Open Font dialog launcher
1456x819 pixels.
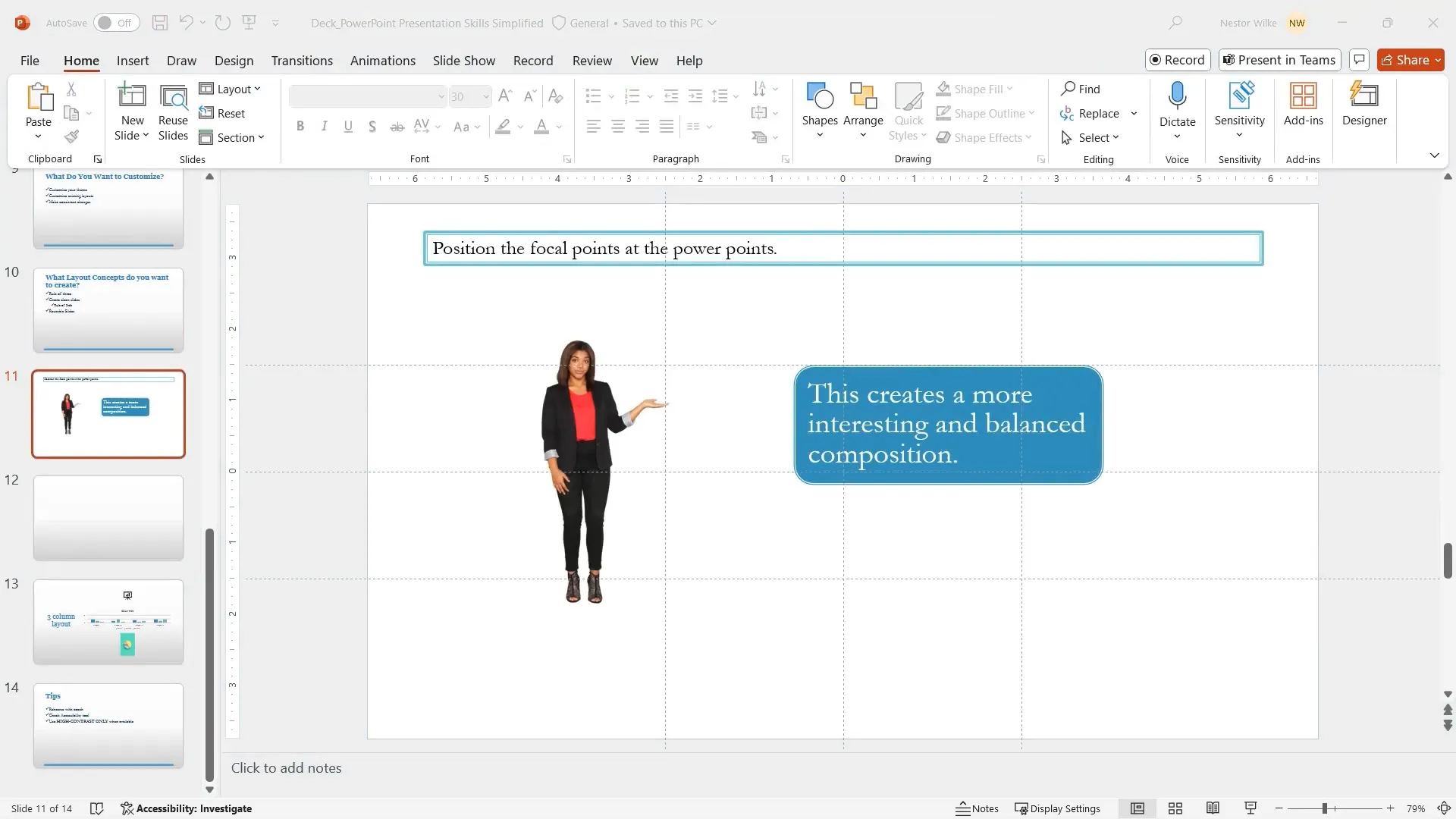[x=567, y=159]
